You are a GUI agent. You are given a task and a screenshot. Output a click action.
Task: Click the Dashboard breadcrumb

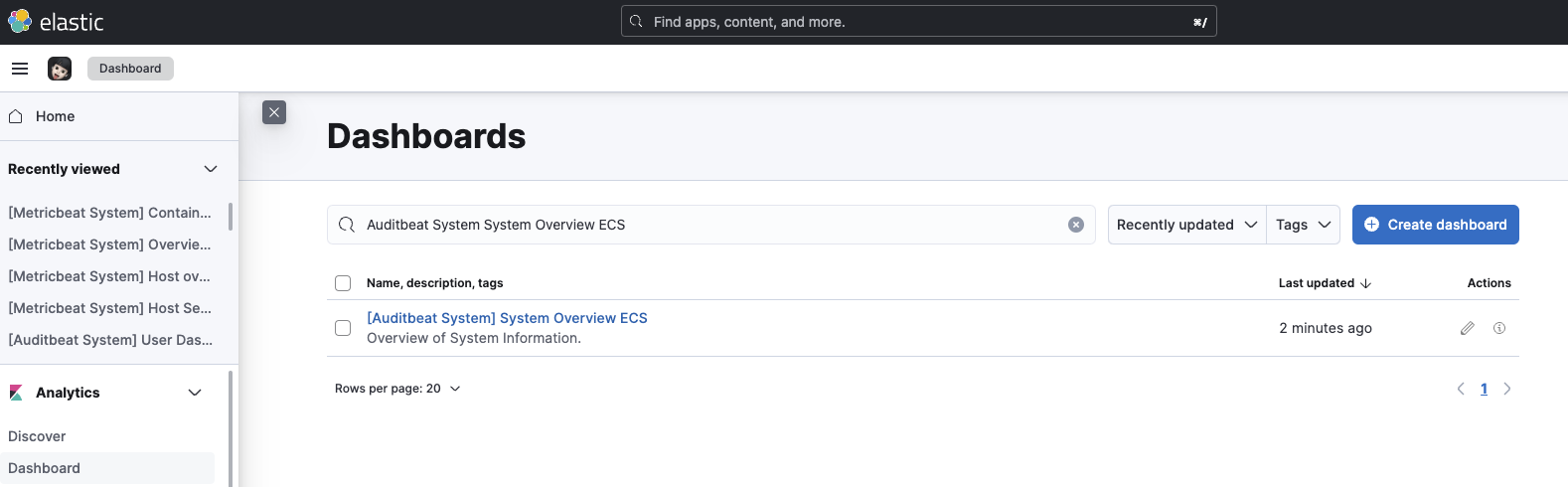[130, 69]
